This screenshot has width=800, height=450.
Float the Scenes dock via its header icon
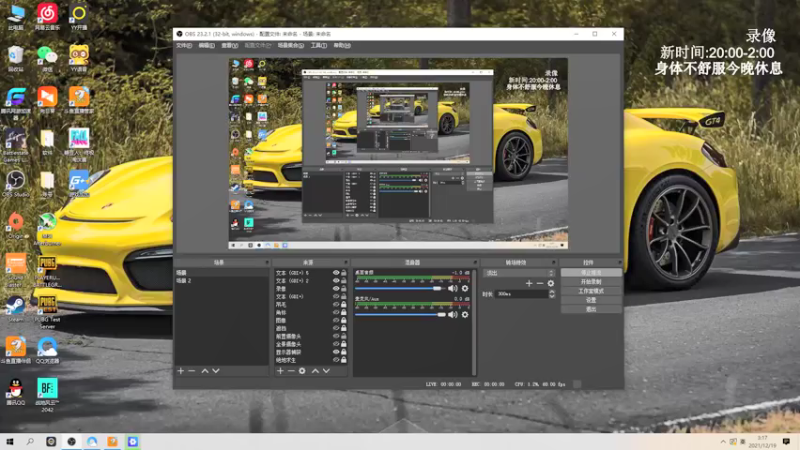(266, 263)
